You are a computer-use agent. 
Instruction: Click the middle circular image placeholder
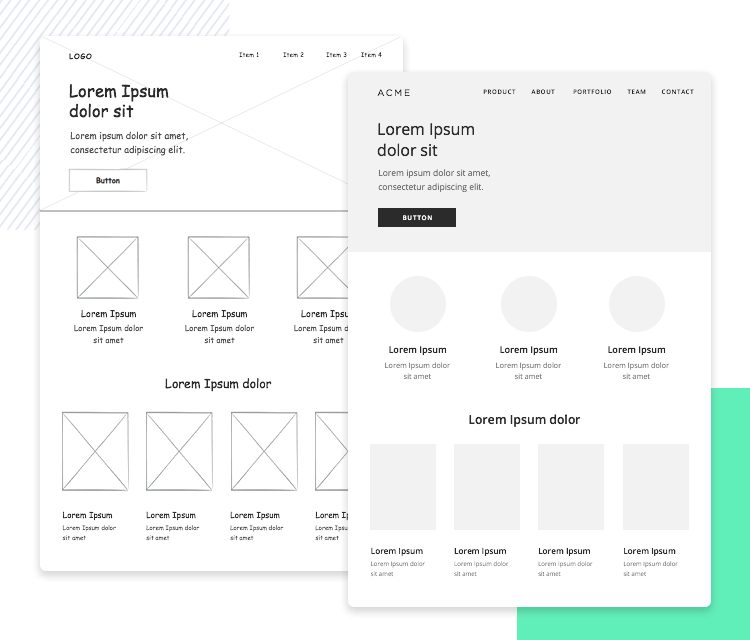click(529, 304)
